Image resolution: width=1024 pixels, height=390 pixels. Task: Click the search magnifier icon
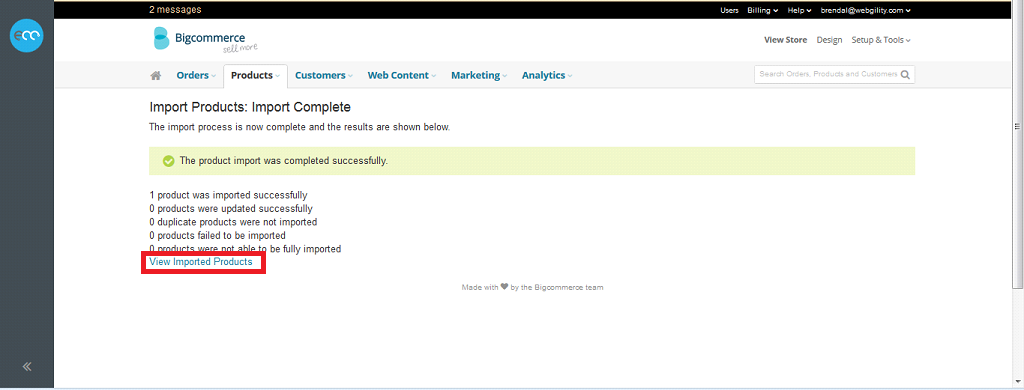coord(905,74)
